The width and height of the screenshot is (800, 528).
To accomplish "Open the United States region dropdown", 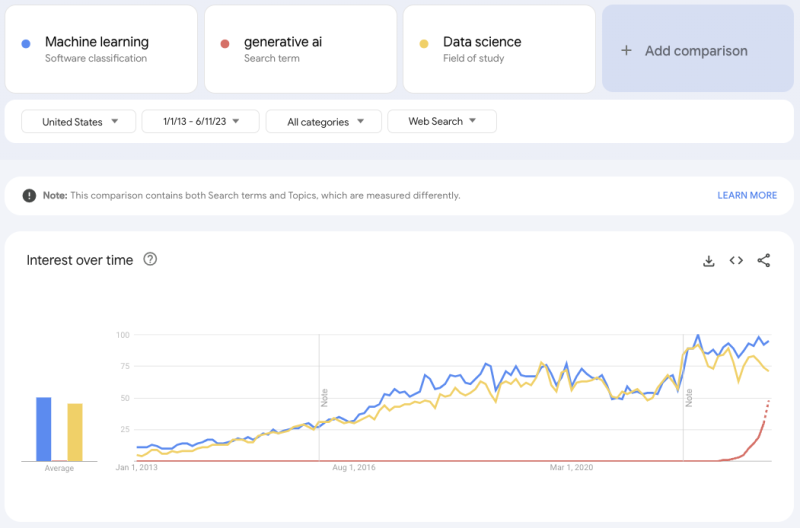I will (78, 122).
